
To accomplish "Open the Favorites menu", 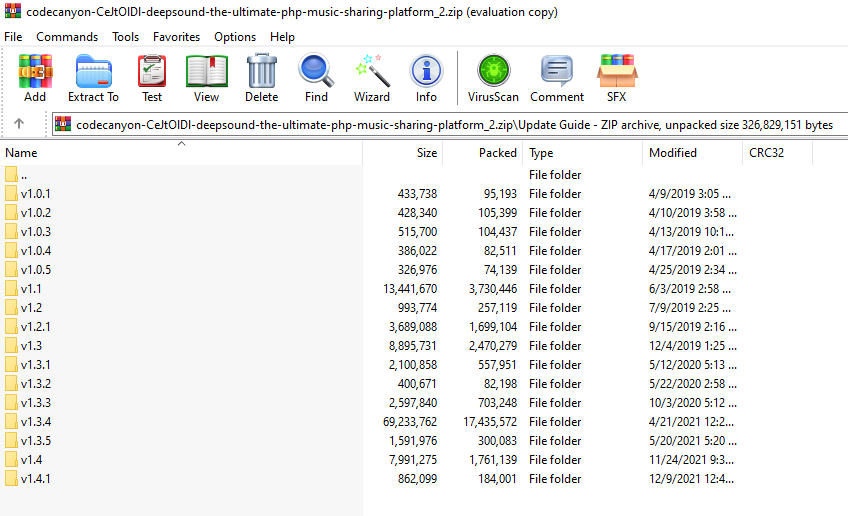I will click(176, 37).
